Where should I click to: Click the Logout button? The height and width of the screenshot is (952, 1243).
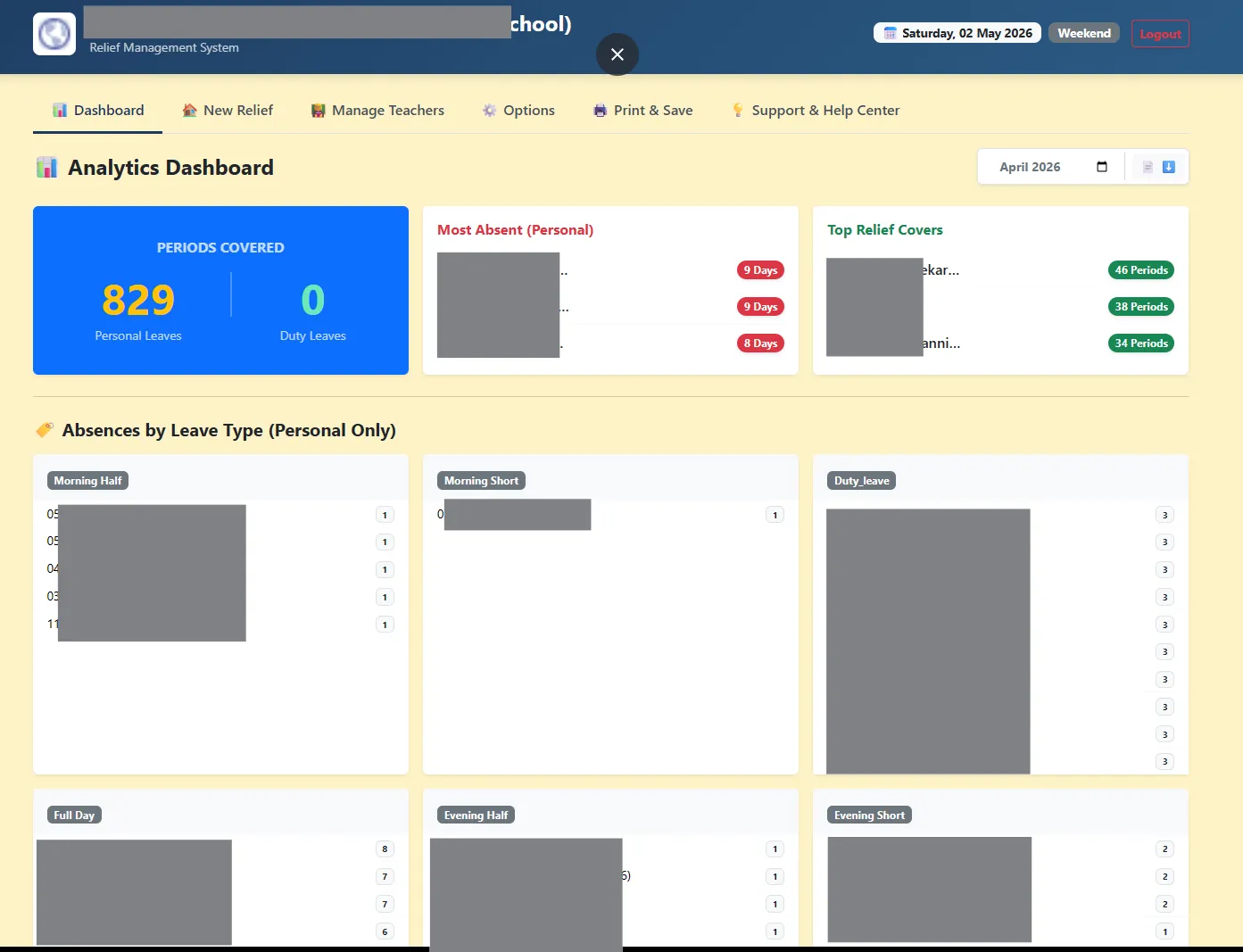pos(1160,34)
